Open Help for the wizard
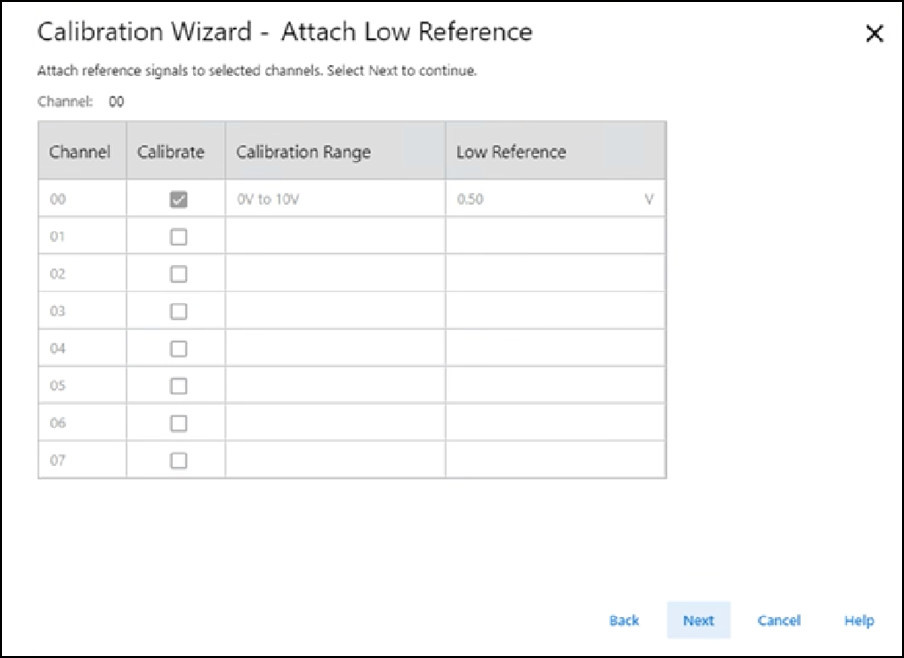 tap(858, 621)
